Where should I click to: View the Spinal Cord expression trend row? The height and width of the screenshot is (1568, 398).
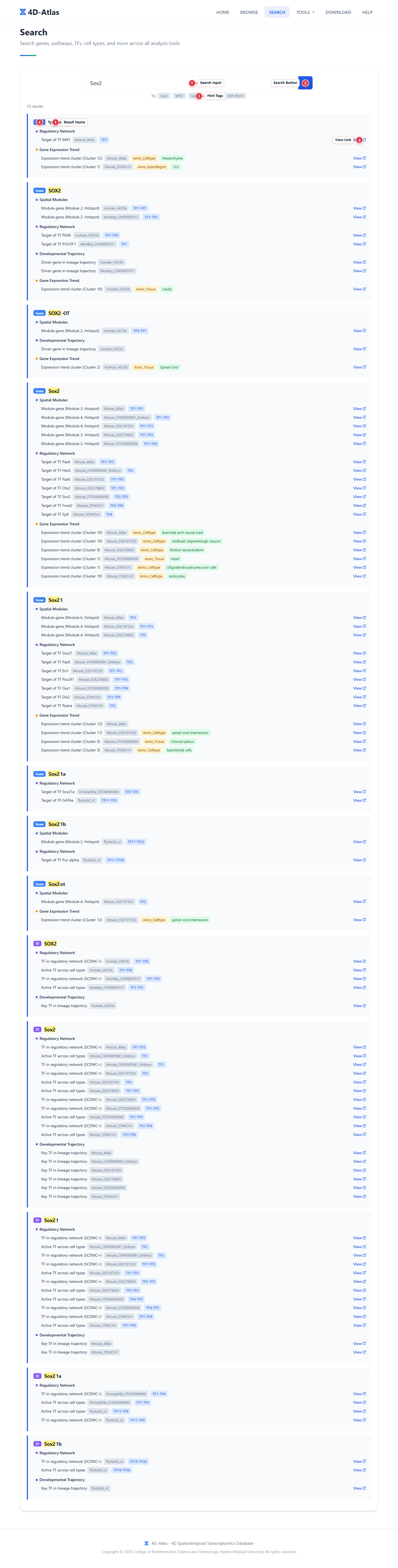(x=359, y=367)
